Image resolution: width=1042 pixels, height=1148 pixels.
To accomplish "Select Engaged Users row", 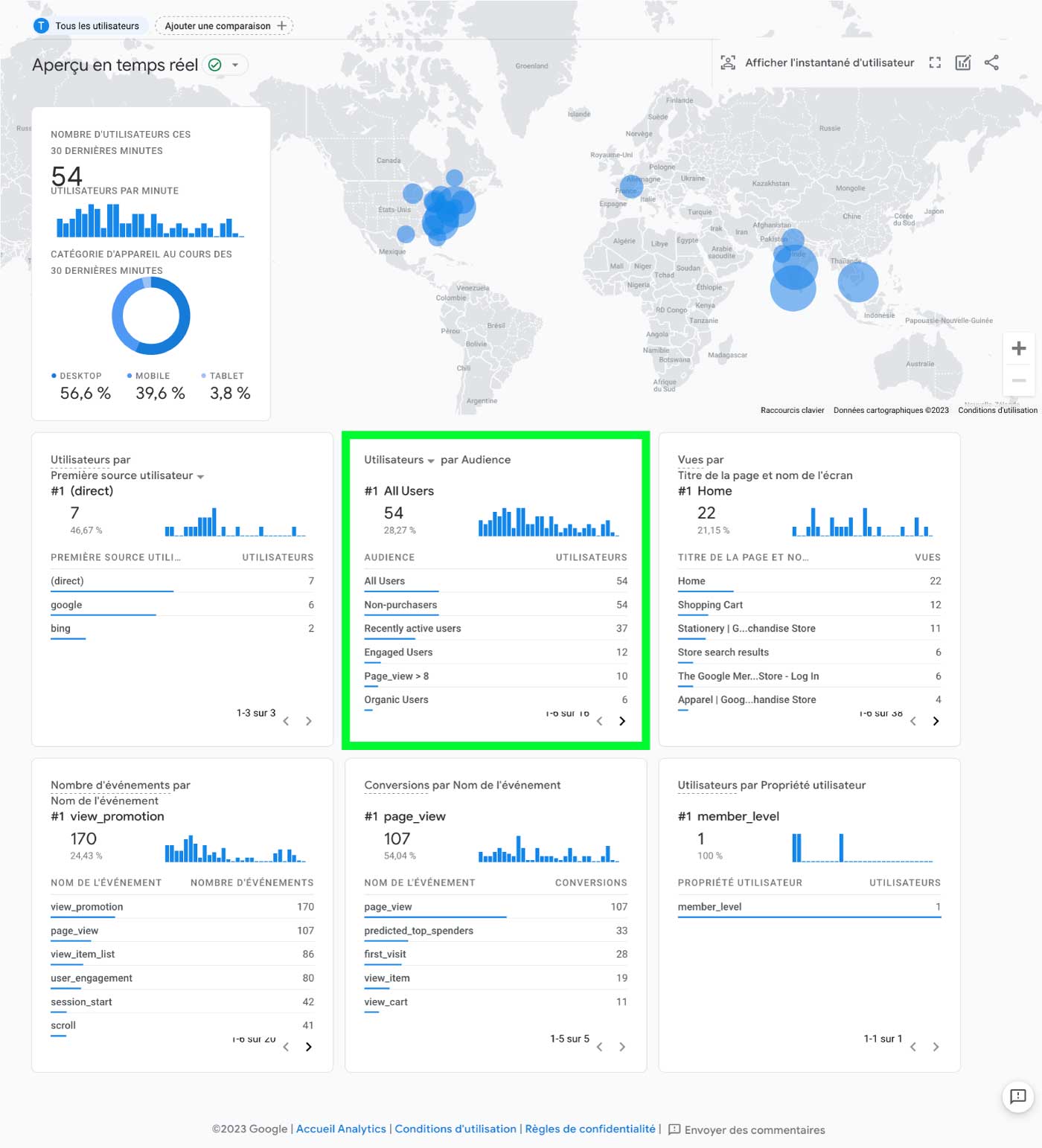I will click(x=496, y=652).
